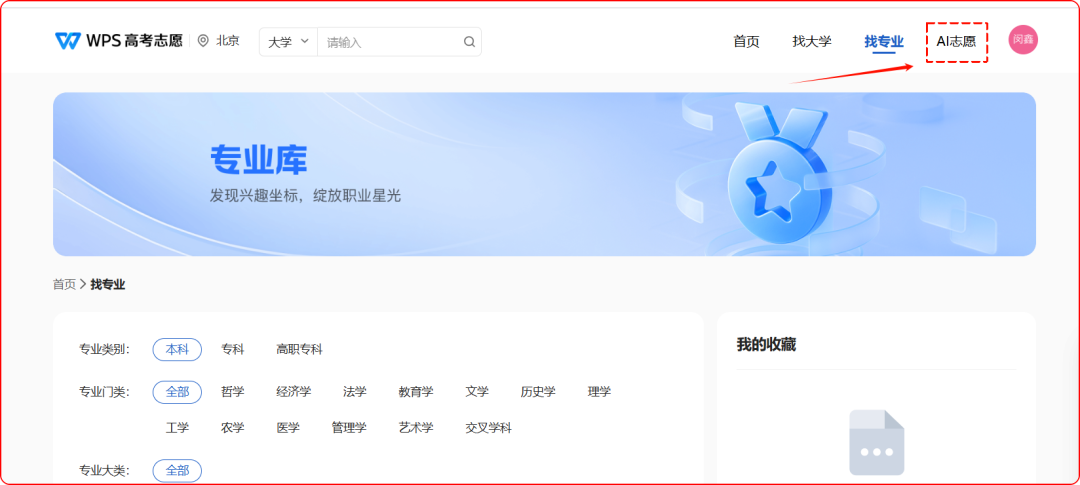Click the 专业门类 label
Image resolution: width=1080 pixels, height=485 pixels.
(104, 392)
